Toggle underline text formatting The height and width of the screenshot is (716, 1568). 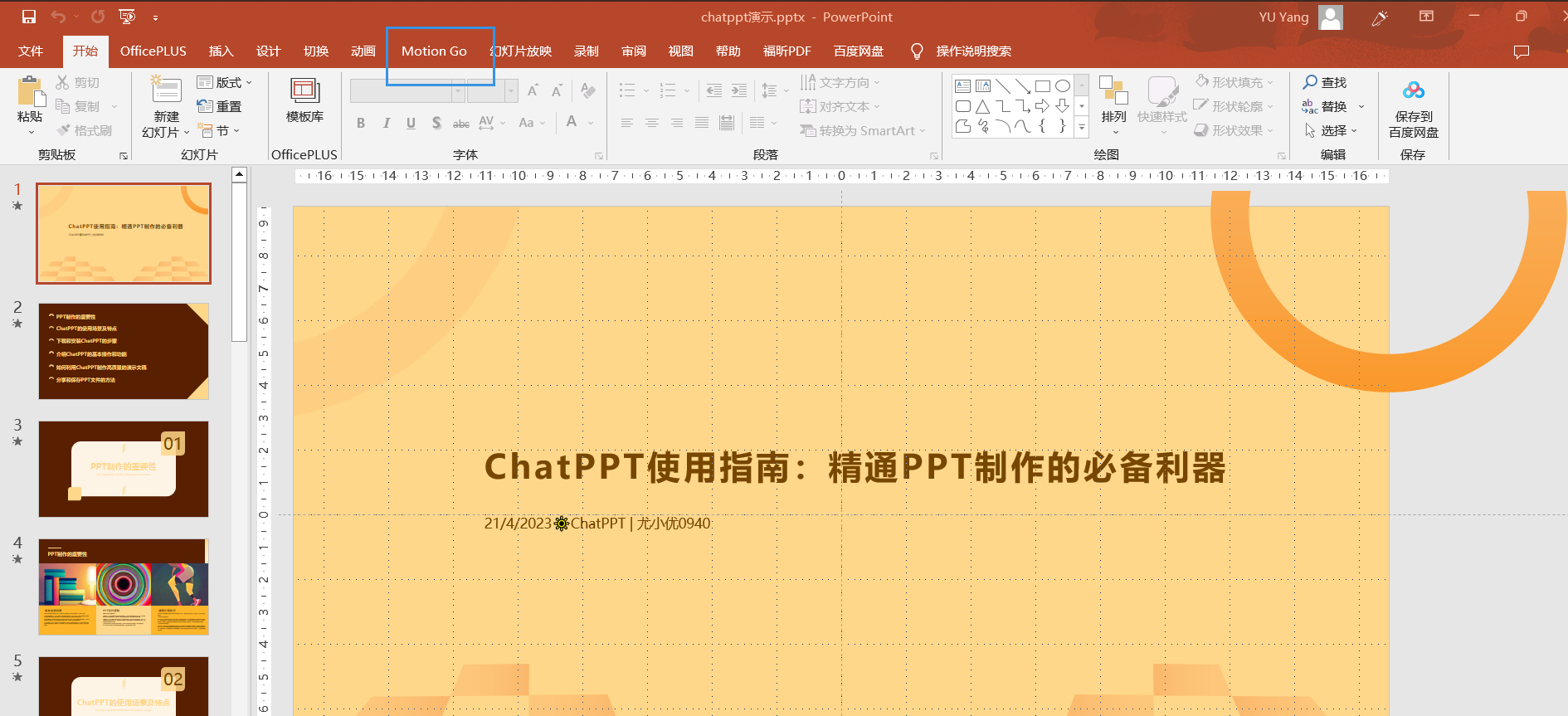coord(411,123)
